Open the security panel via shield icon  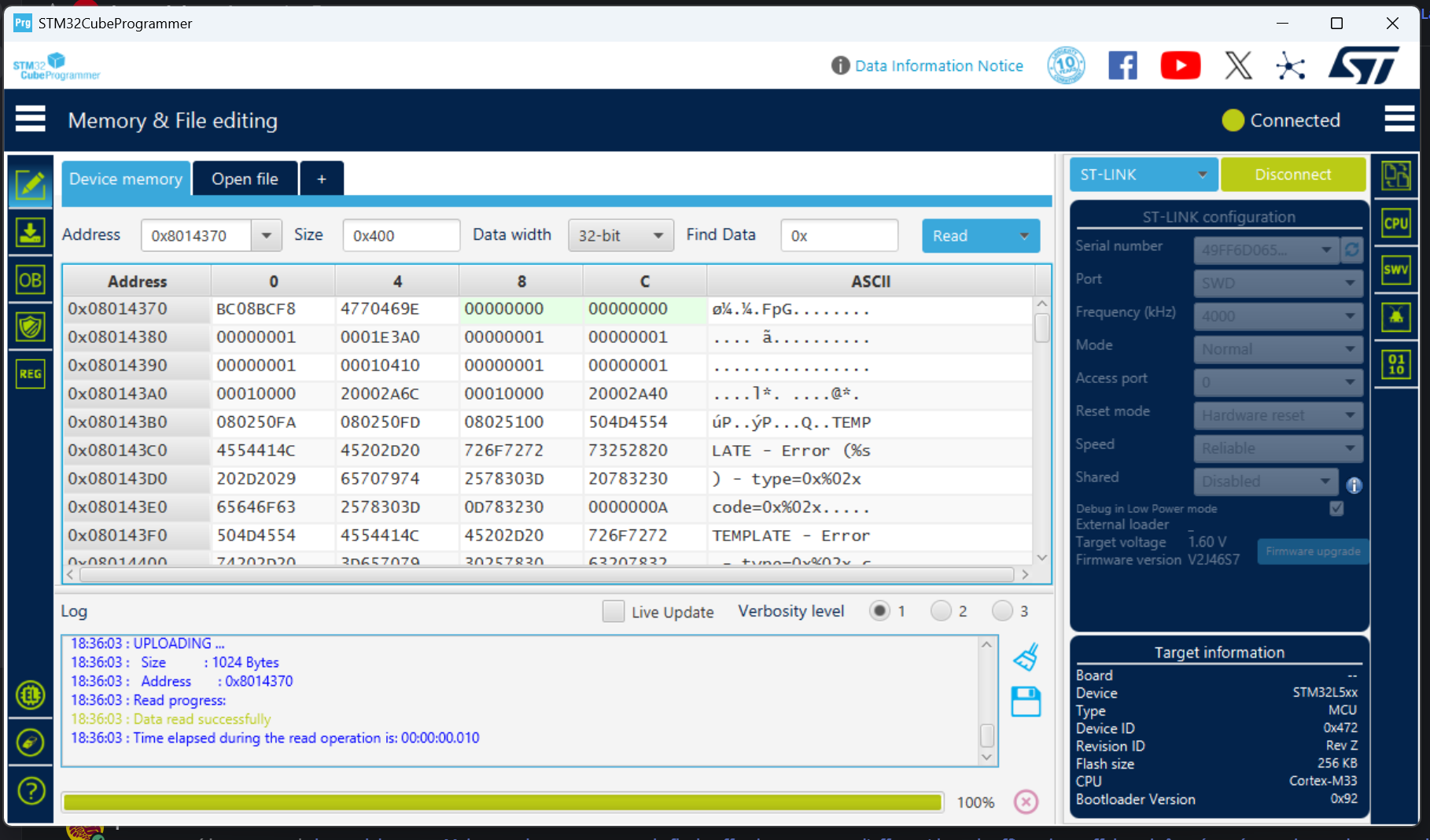coord(30,326)
